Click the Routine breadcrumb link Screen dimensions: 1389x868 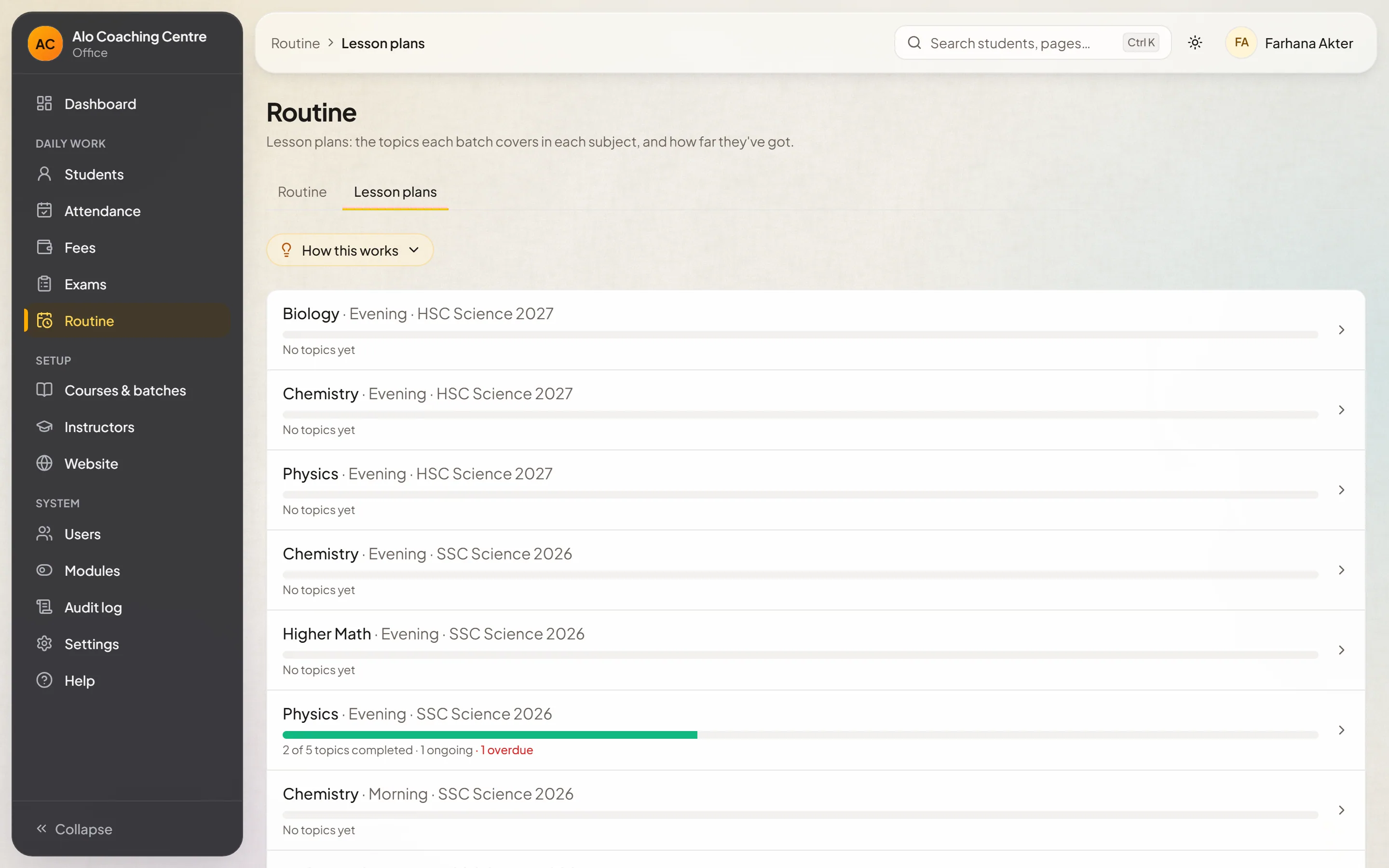295,43
